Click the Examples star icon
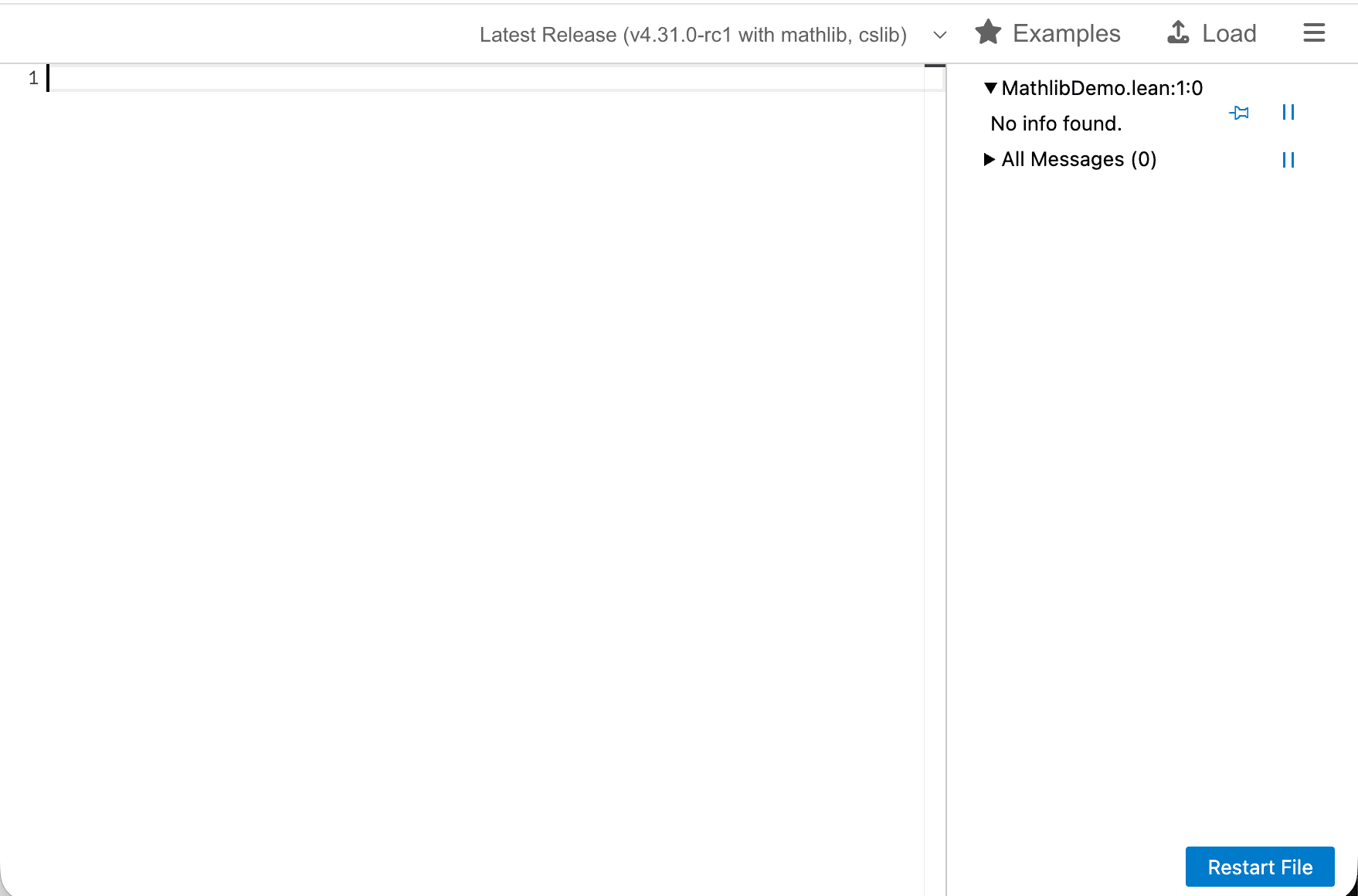 pyautogui.click(x=988, y=32)
